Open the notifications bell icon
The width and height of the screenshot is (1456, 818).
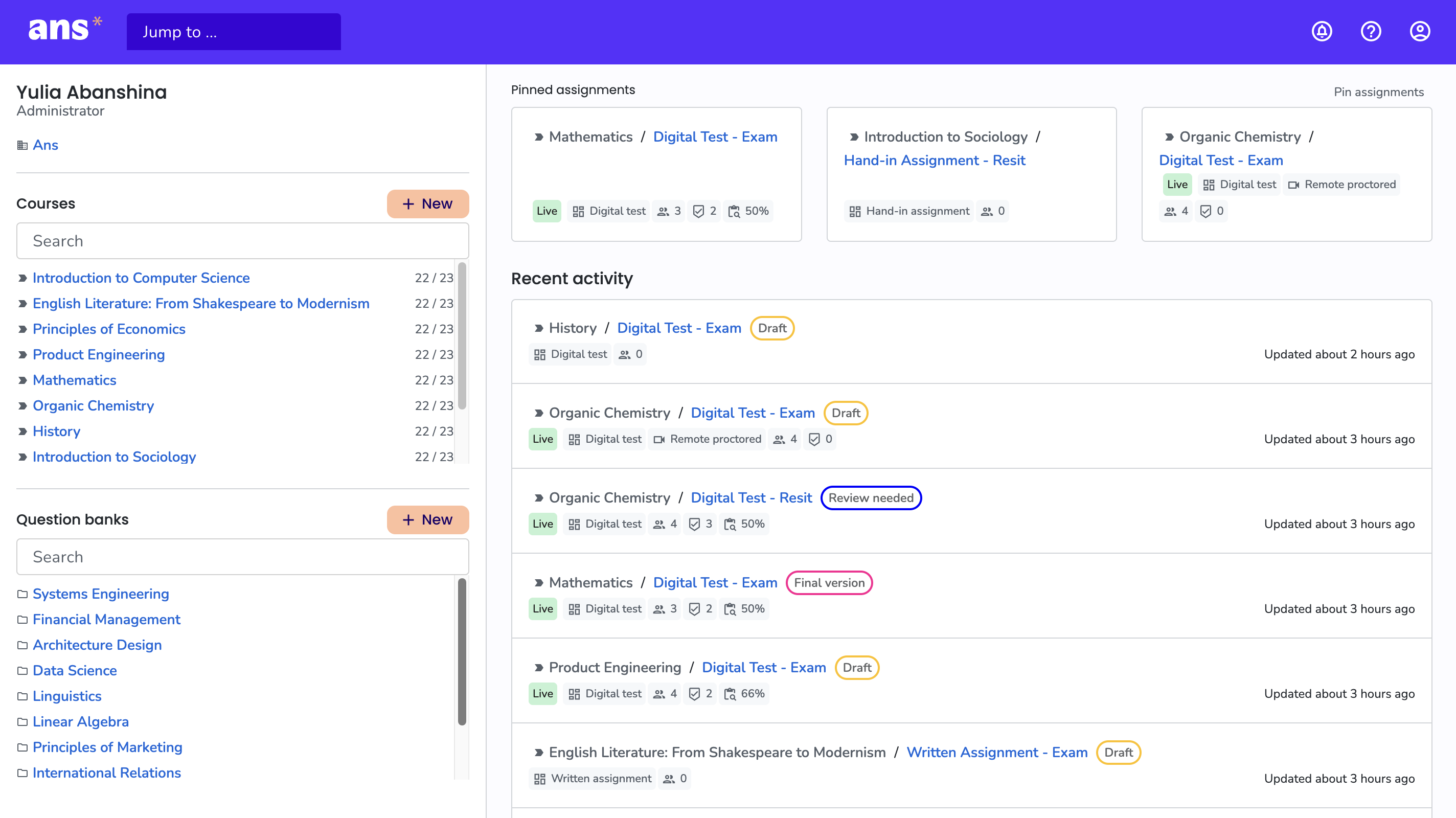pyautogui.click(x=1322, y=31)
